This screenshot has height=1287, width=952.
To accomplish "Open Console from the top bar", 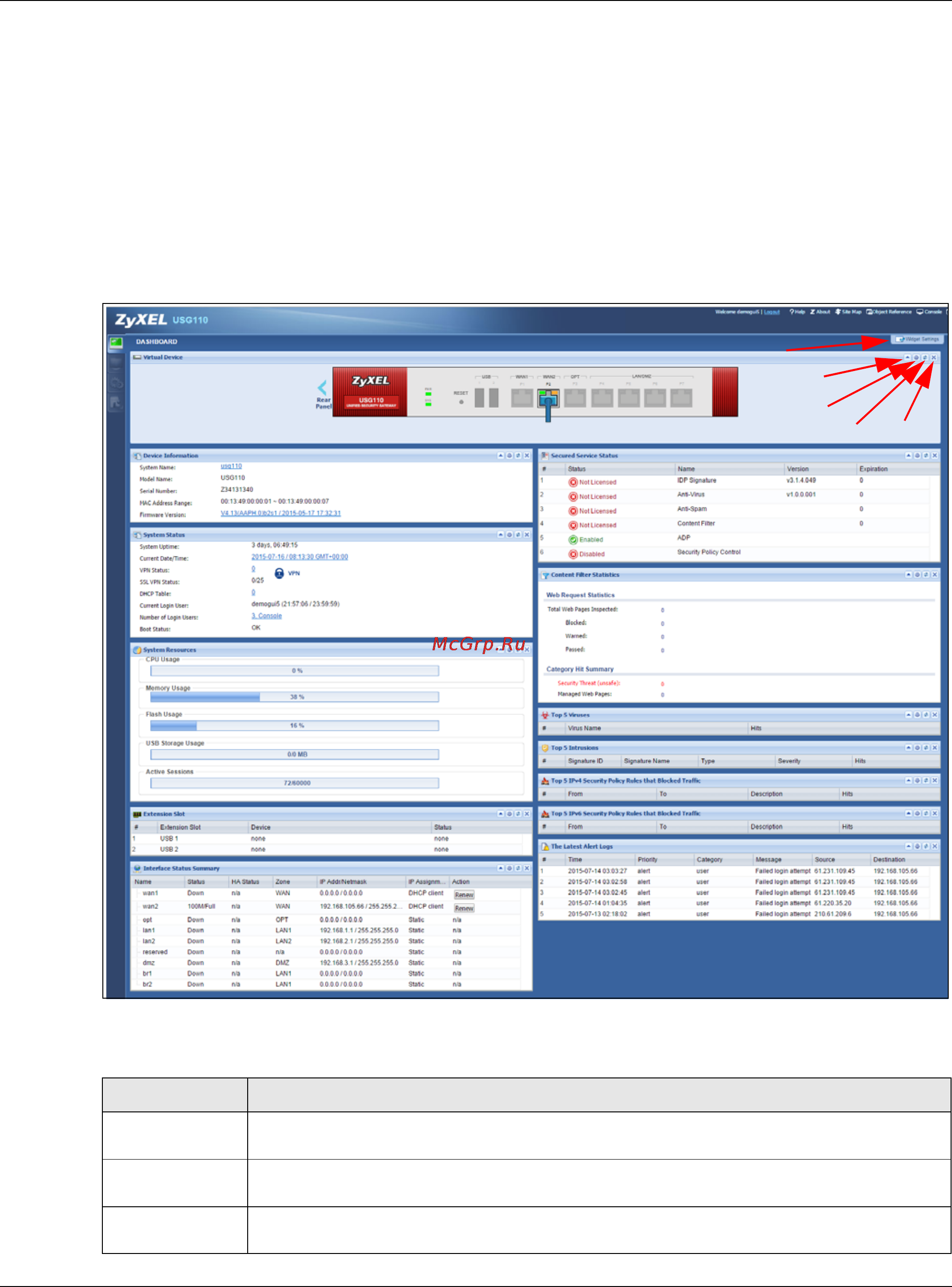I will tap(929, 312).
